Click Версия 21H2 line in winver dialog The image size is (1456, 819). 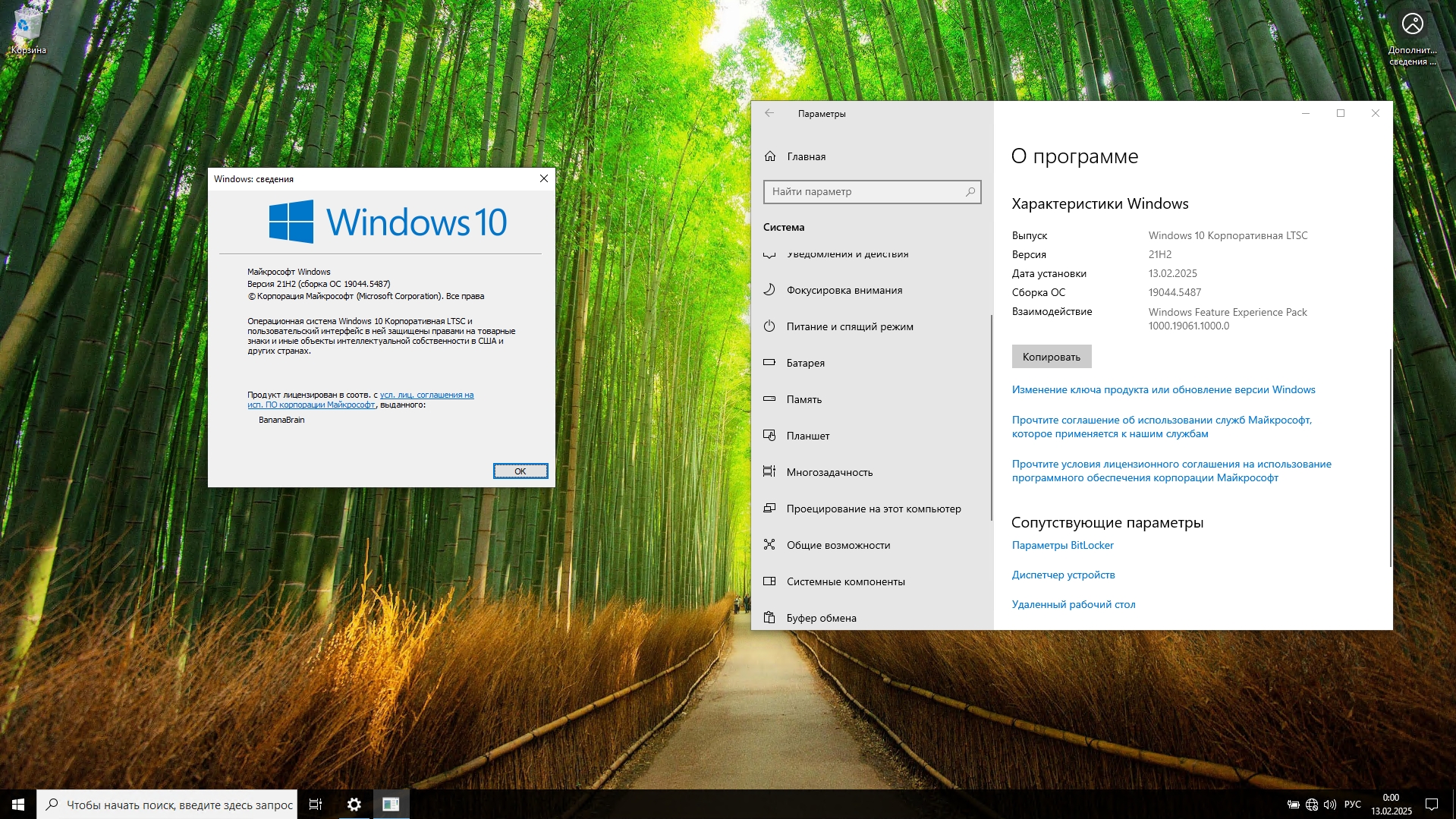pyautogui.click(x=319, y=284)
